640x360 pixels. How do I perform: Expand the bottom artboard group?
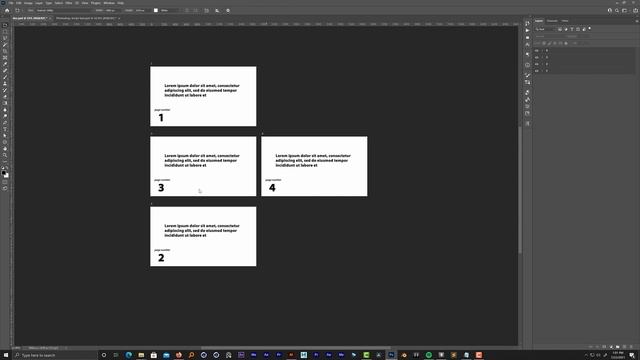[542, 71]
